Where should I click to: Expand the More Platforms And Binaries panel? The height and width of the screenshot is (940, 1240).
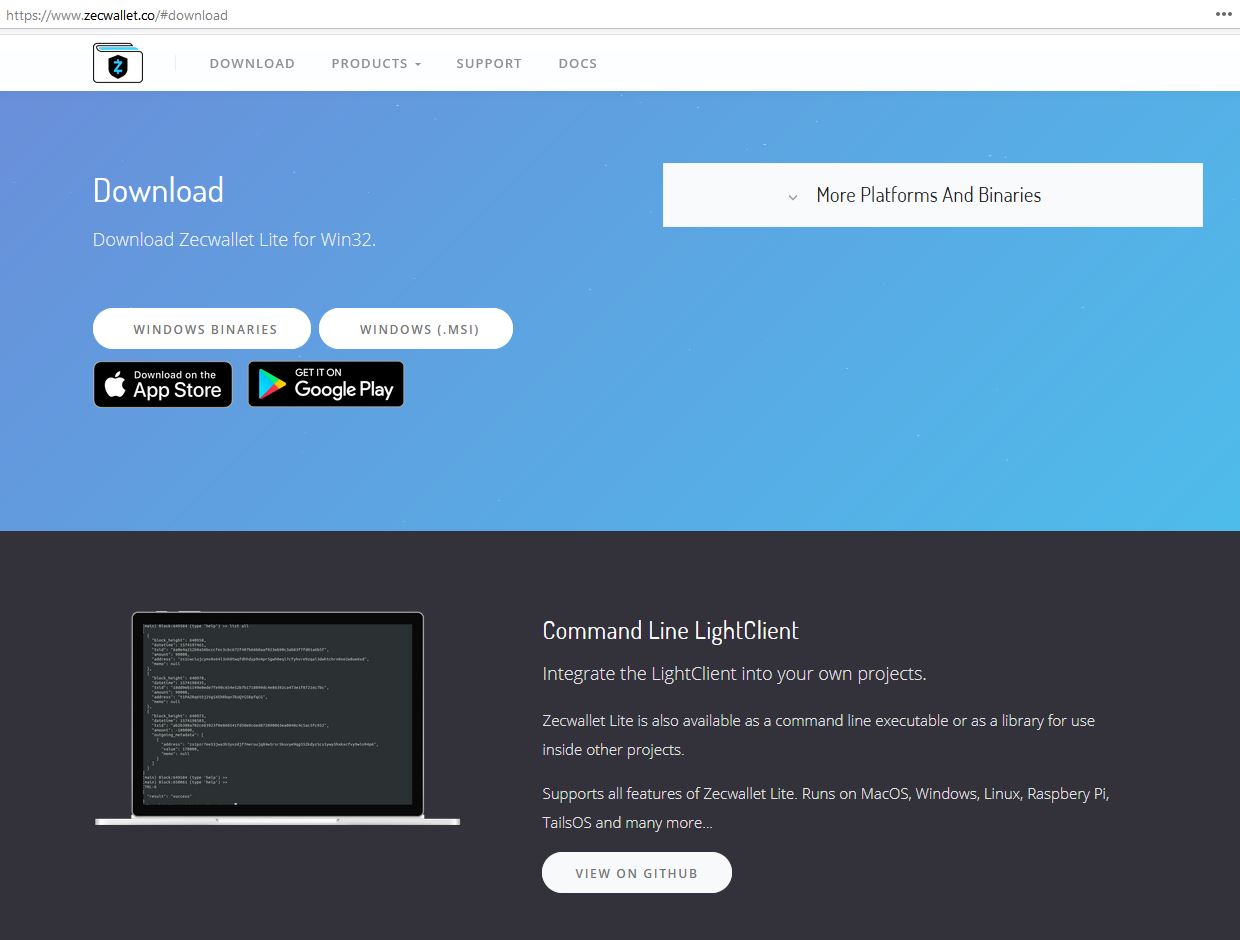930,195
